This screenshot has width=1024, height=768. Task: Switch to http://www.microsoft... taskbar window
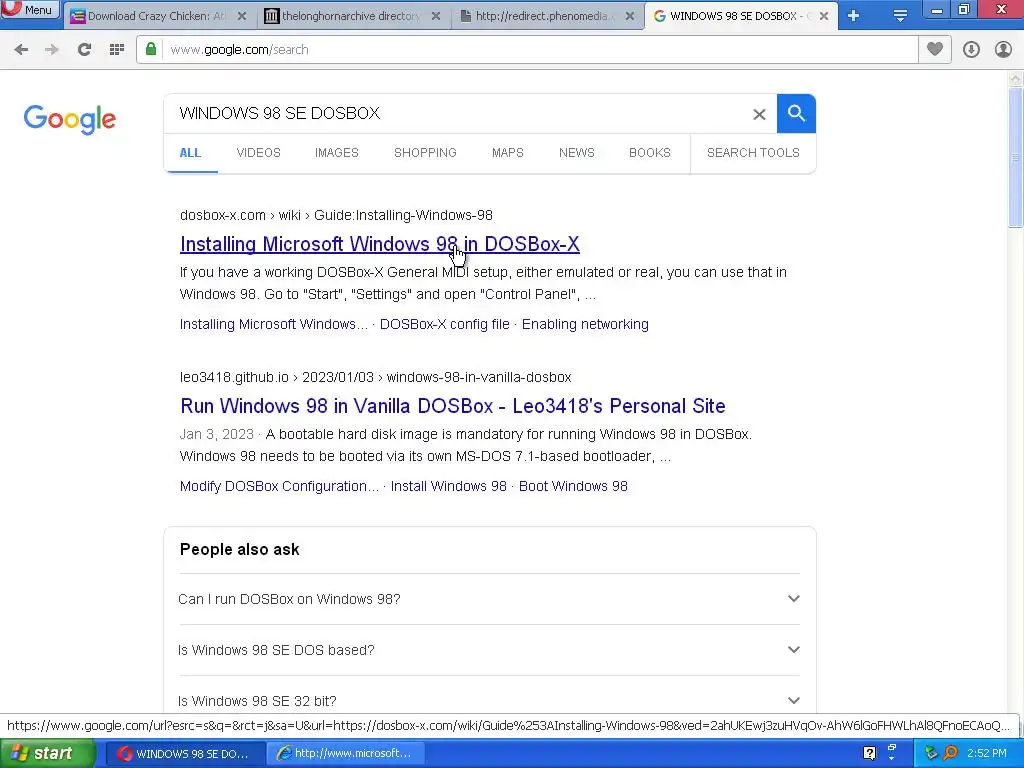pyautogui.click(x=345, y=754)
